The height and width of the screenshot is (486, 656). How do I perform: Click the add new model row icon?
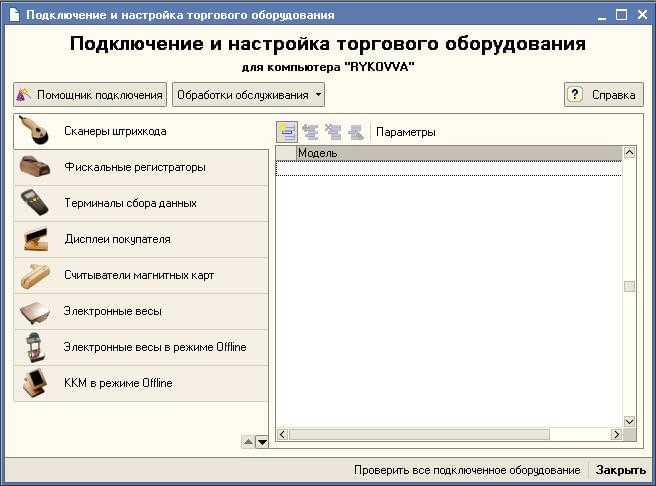(287, 132)
